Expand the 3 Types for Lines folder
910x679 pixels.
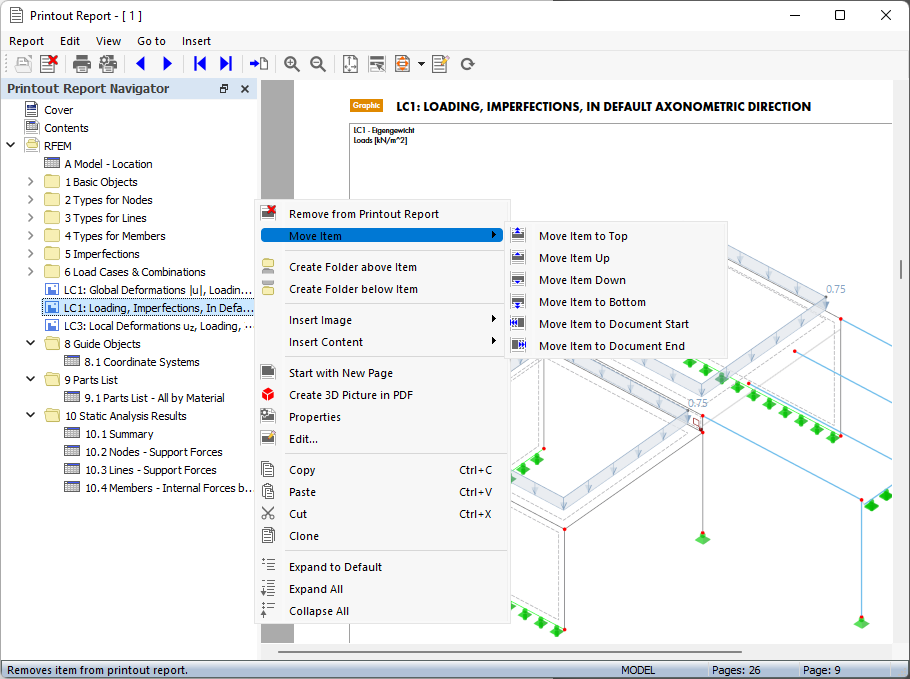[x=31, y=218]
